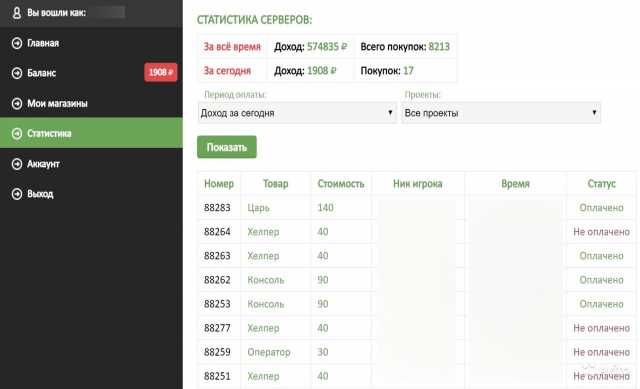Click the Царь product link in order 88283
Screen dimensions: 640x389
click(x=258, y=208)
